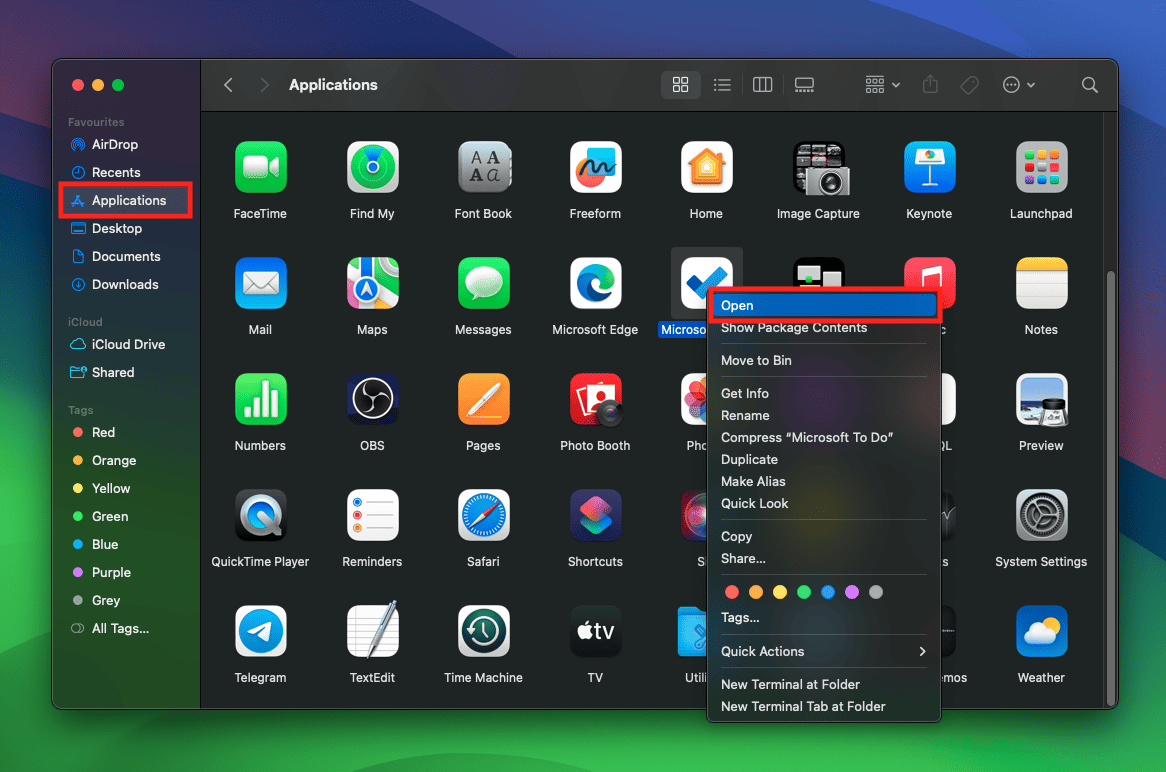Image resolution: width=1166 pixels, height=772 pixels.
Task: Click the Reminders app icon
Action: point(372,515)
